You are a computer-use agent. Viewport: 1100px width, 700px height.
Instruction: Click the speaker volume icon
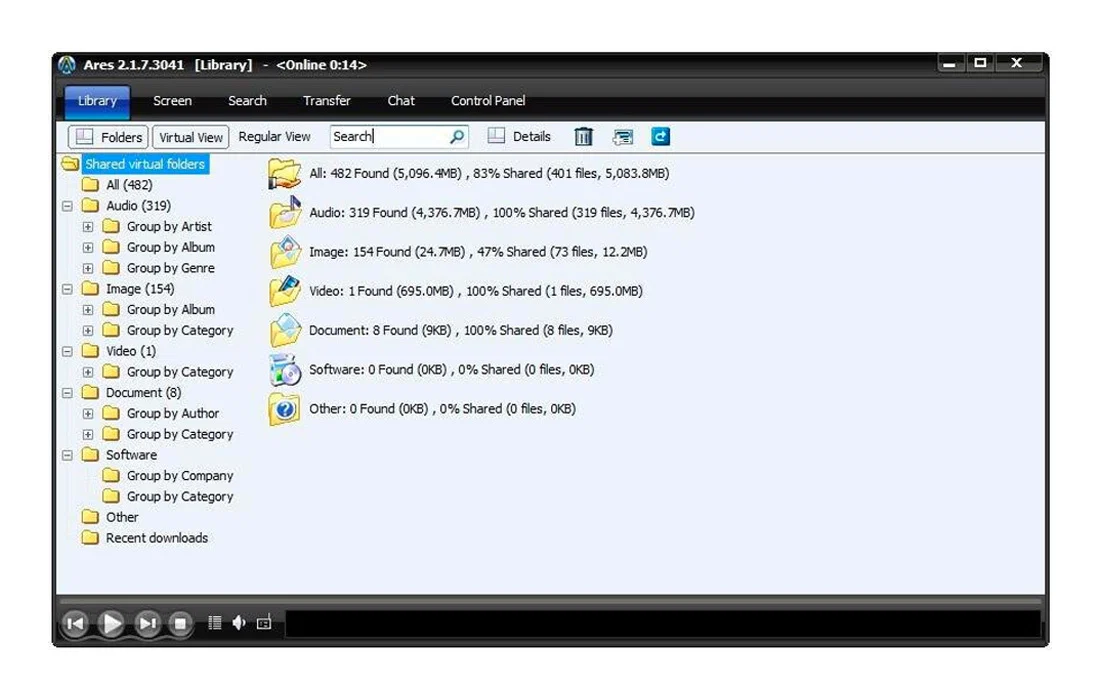pyautogui.click(x=239, y=623)
